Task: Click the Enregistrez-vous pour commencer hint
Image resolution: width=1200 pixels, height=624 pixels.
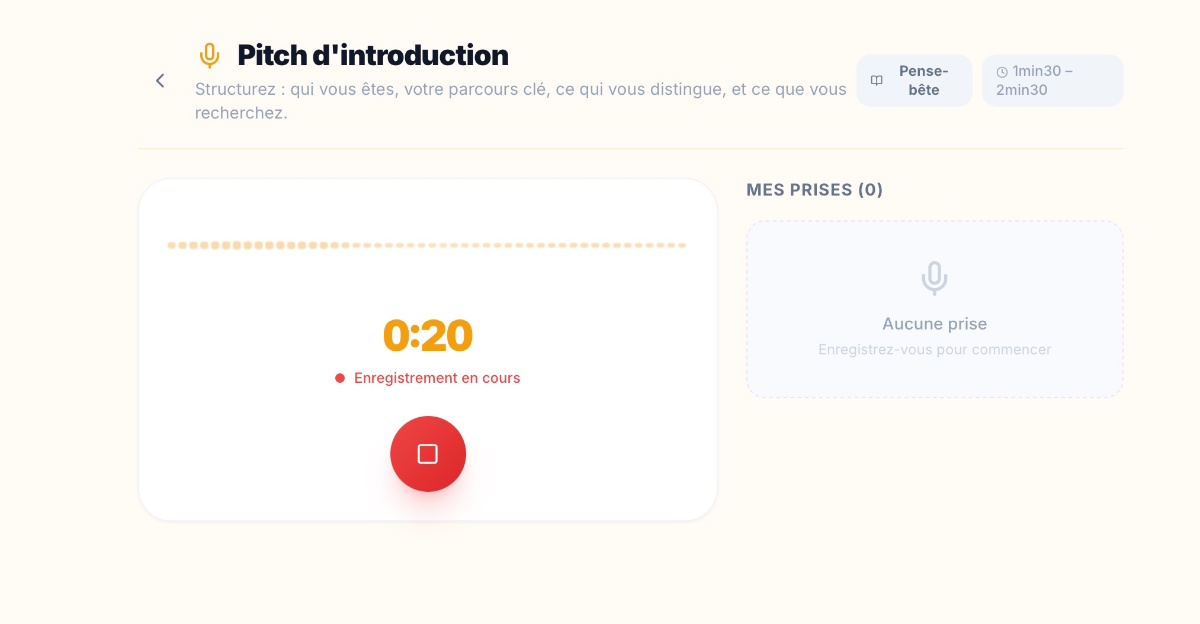Action: 934,350
